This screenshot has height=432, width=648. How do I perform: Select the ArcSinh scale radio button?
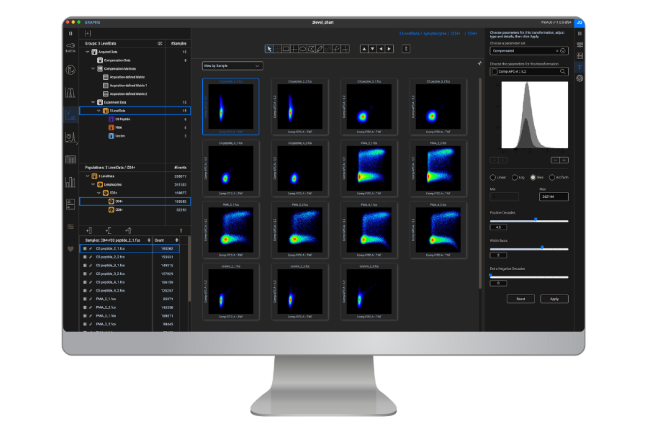click(x=552, y=176)
